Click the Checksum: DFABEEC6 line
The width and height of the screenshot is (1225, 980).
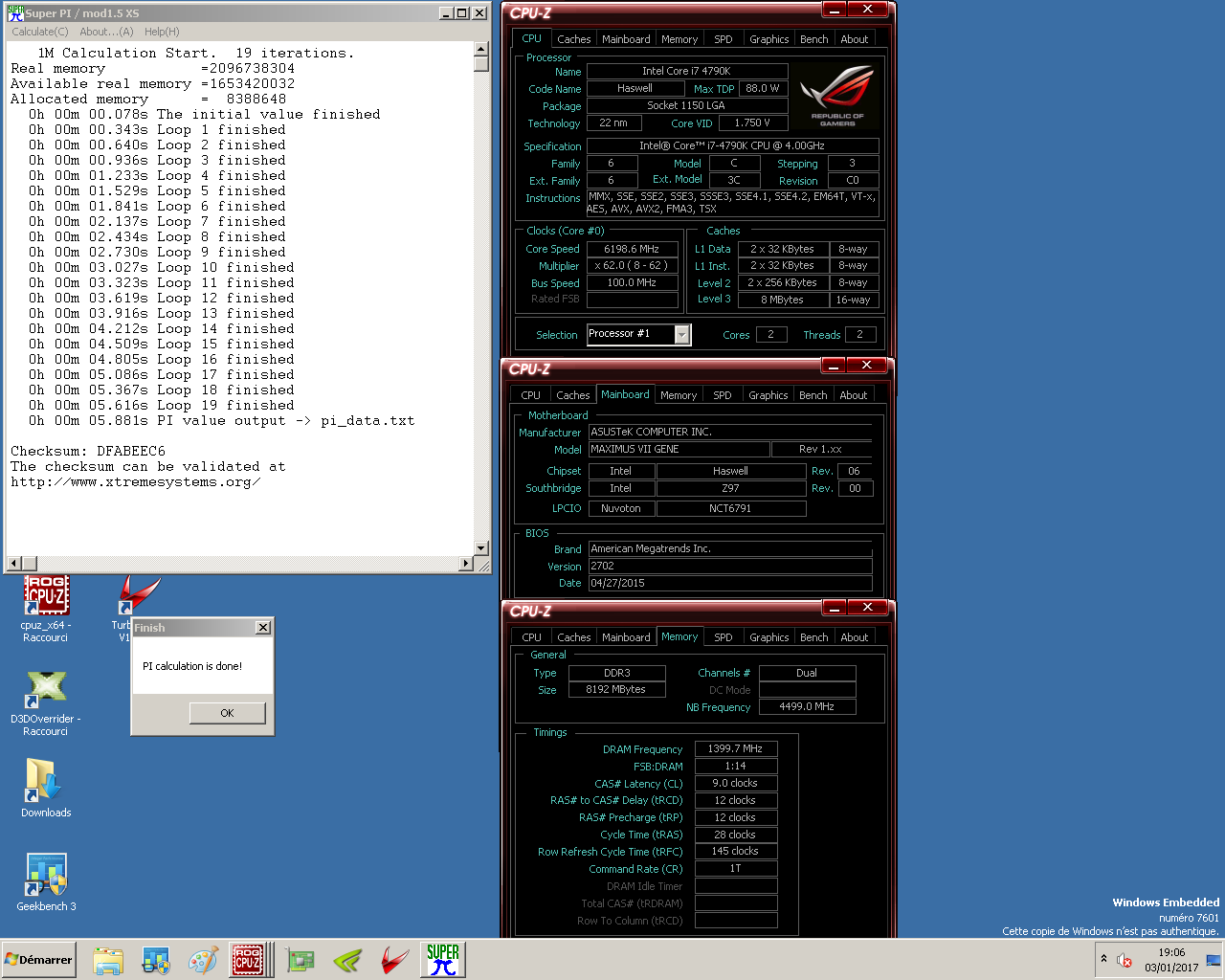(88, 451)
